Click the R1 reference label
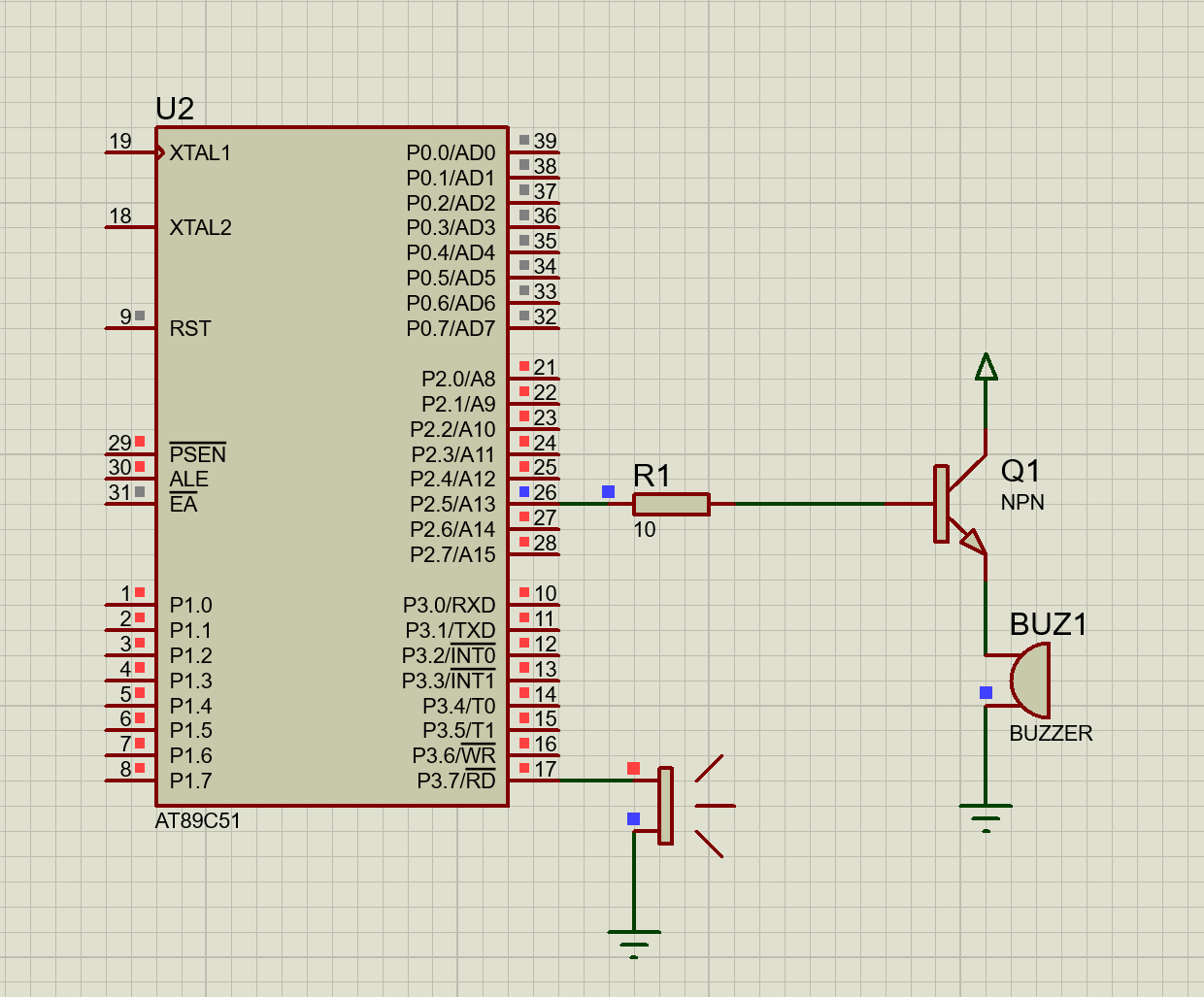Viewport: 1204px width, 997px height. 652,476
